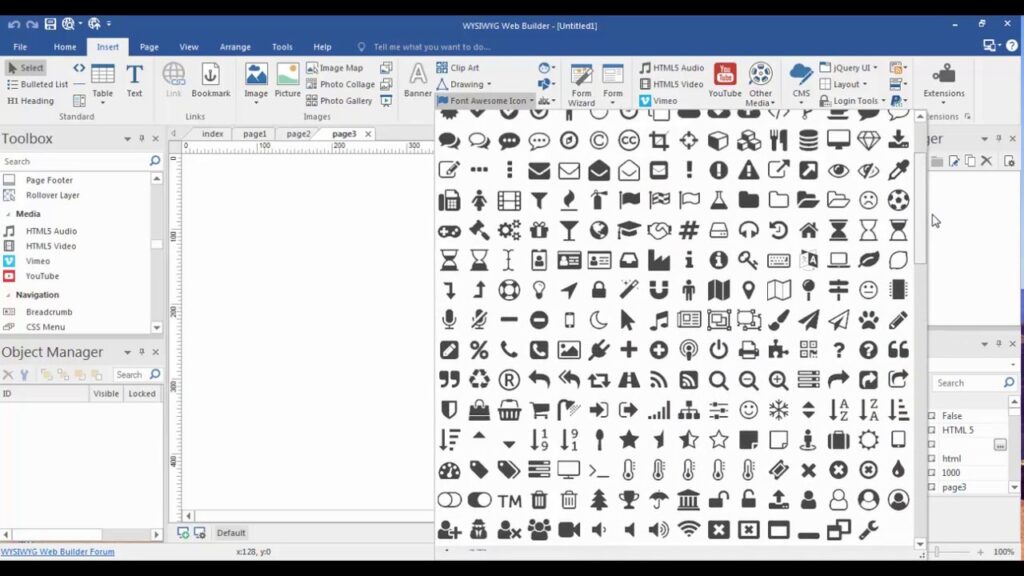Pick the percent sign icon
This screenshot has width=1024, height=576.
pos(479,350)
